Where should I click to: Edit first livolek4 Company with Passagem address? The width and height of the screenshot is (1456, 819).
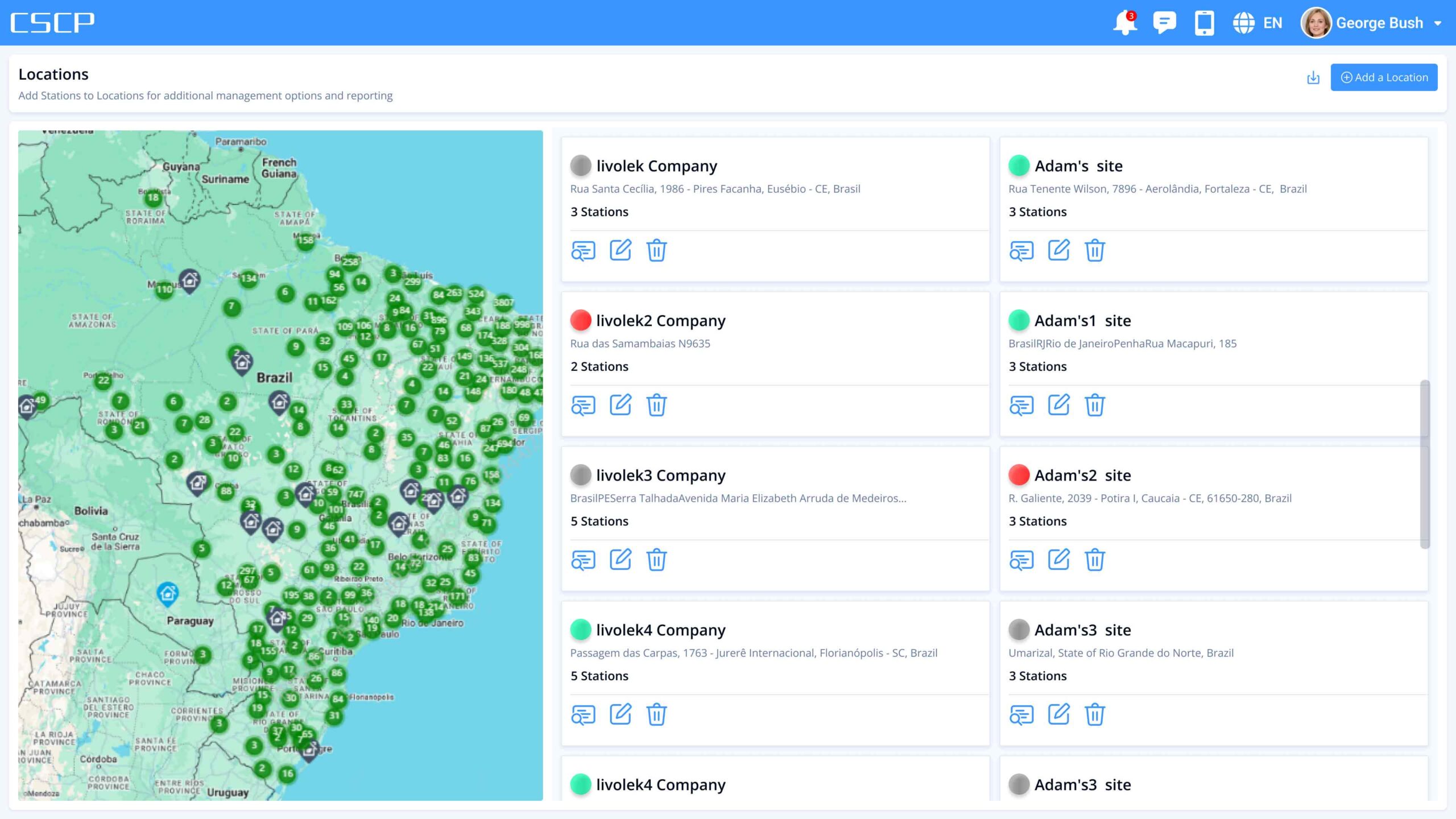[620, 714]
